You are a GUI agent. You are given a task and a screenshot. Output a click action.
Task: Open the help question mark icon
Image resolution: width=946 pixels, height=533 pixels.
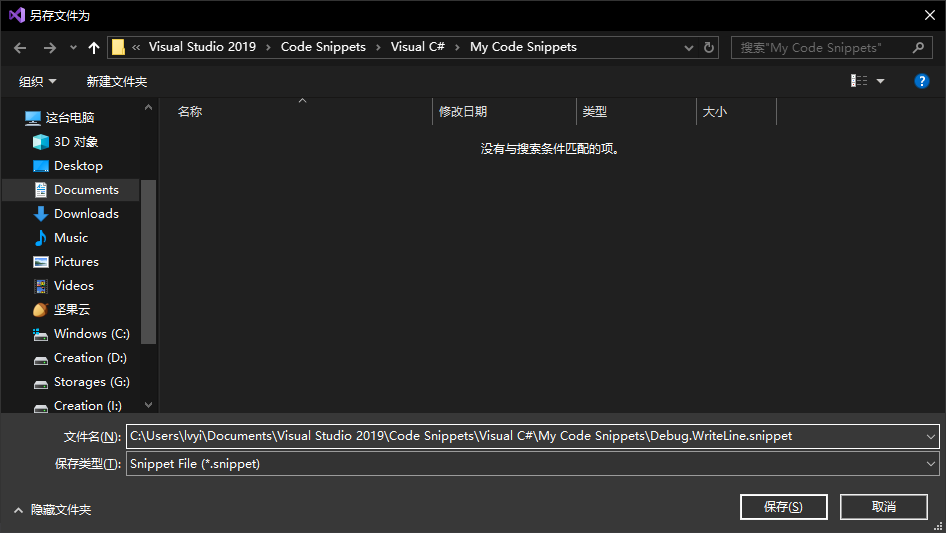tap(922, 81)
